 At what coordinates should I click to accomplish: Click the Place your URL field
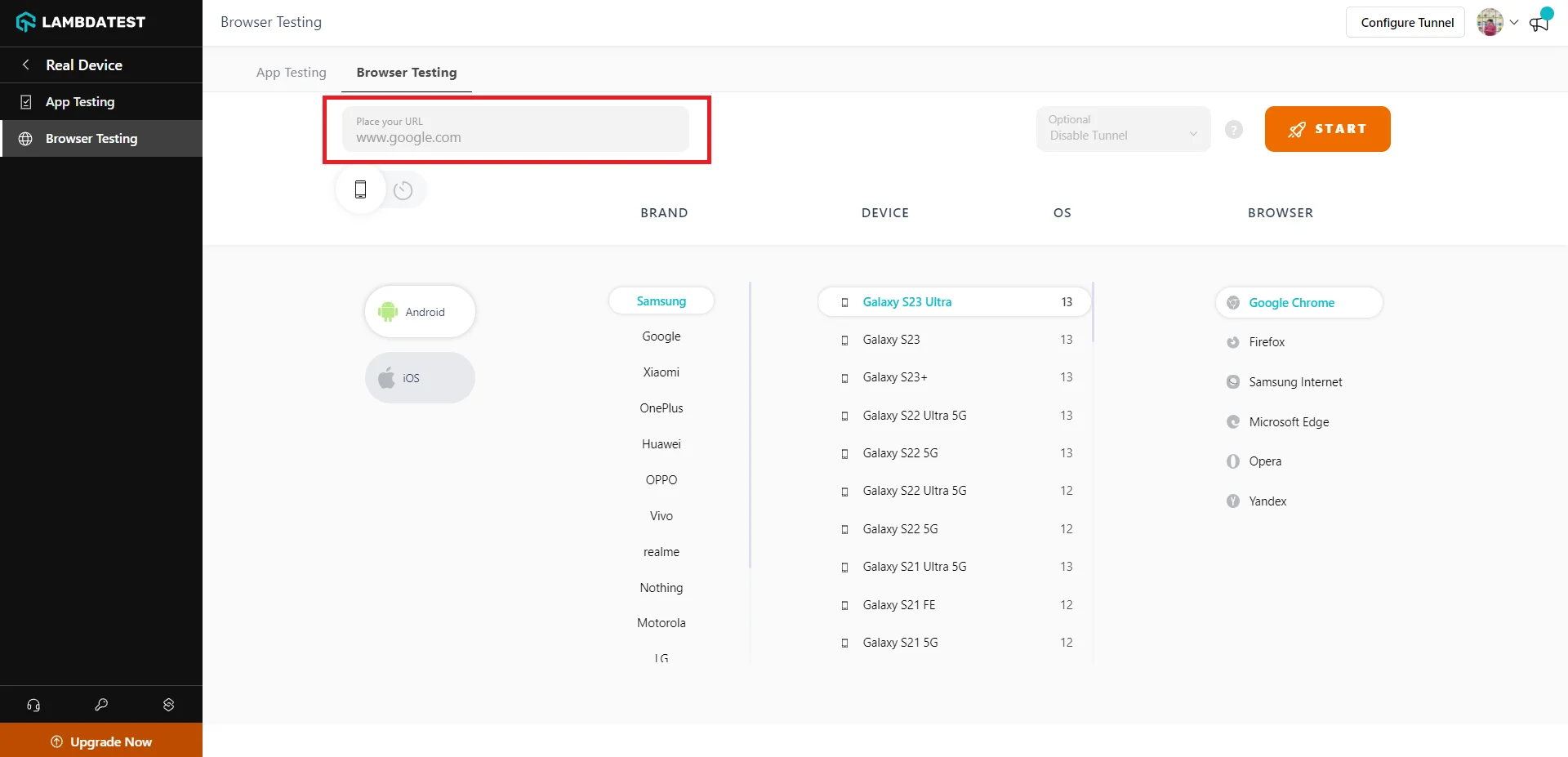515,130
